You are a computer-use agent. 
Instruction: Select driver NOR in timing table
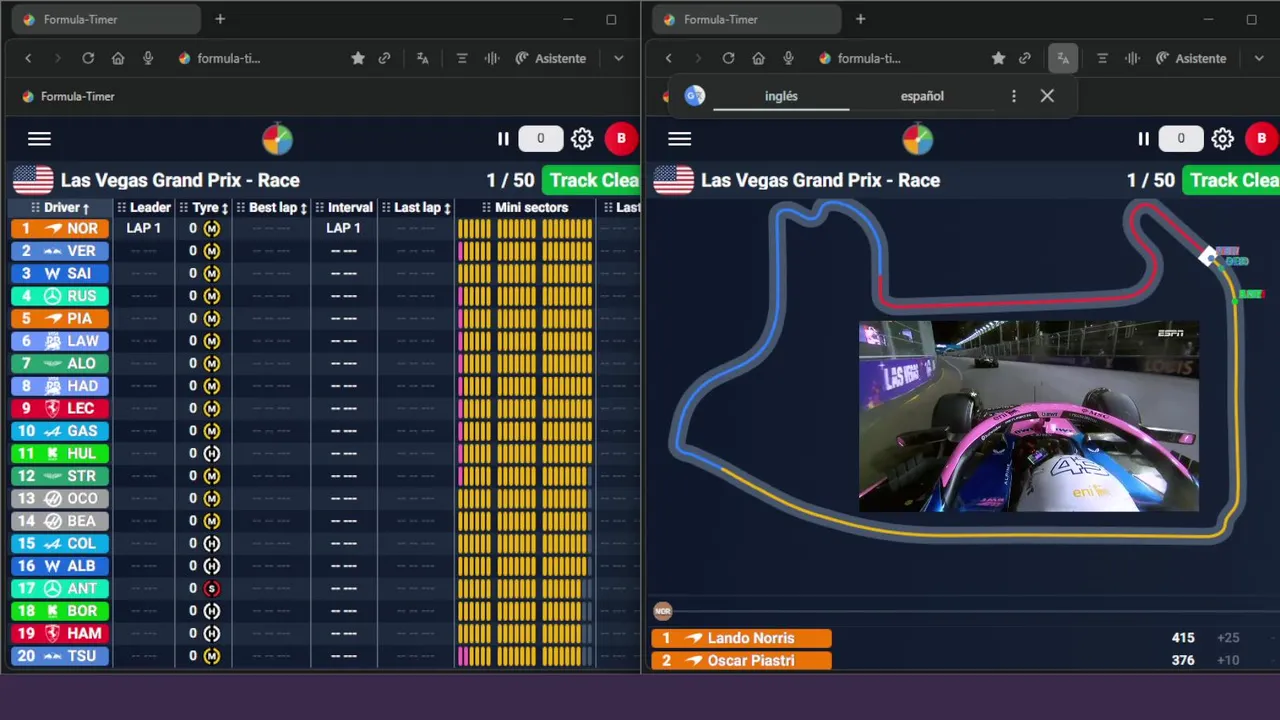pos(60,228)
